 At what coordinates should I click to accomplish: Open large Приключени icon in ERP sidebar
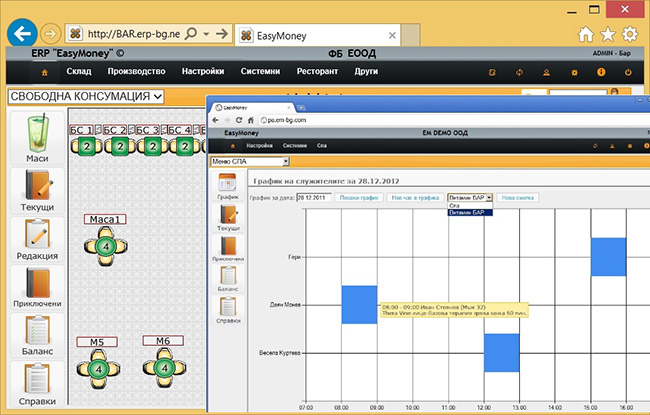37,287
